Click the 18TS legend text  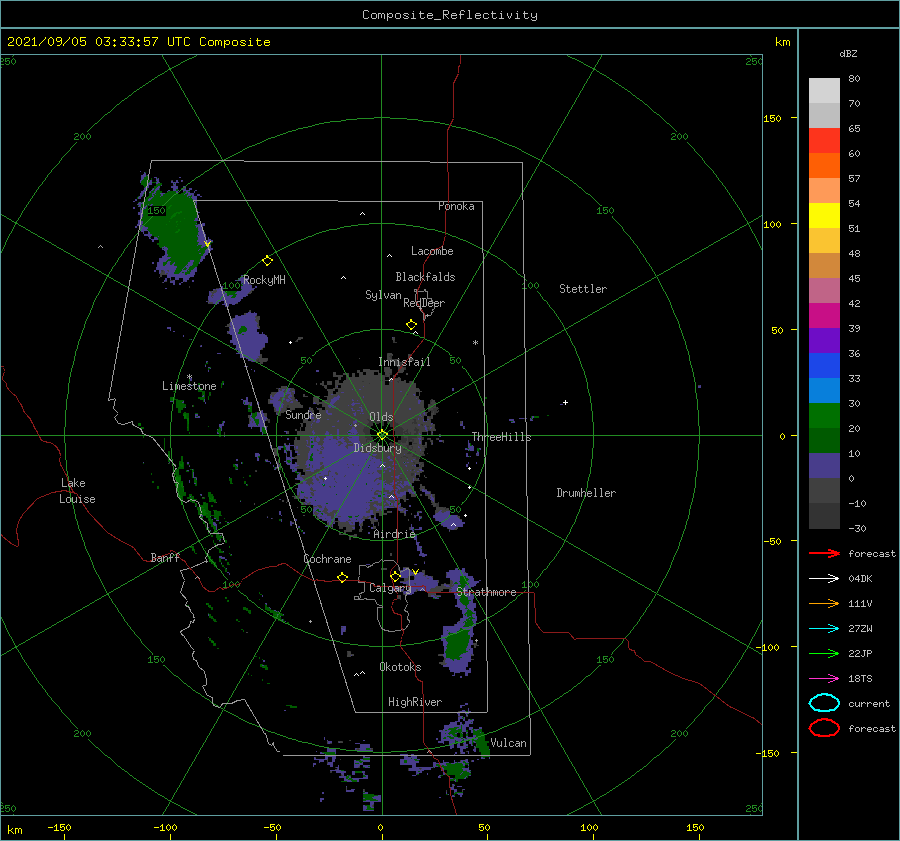860,679
